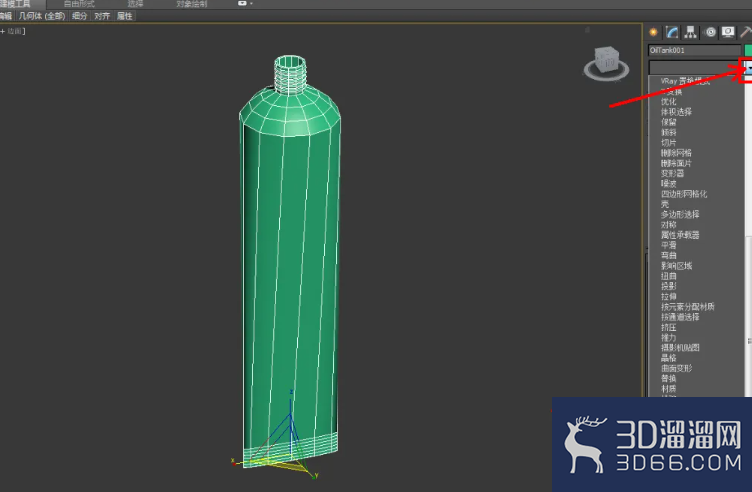Choose 对称 modifier from list
Image resolution: width=752 pixels, height=492 pixels.
point(669,224)
